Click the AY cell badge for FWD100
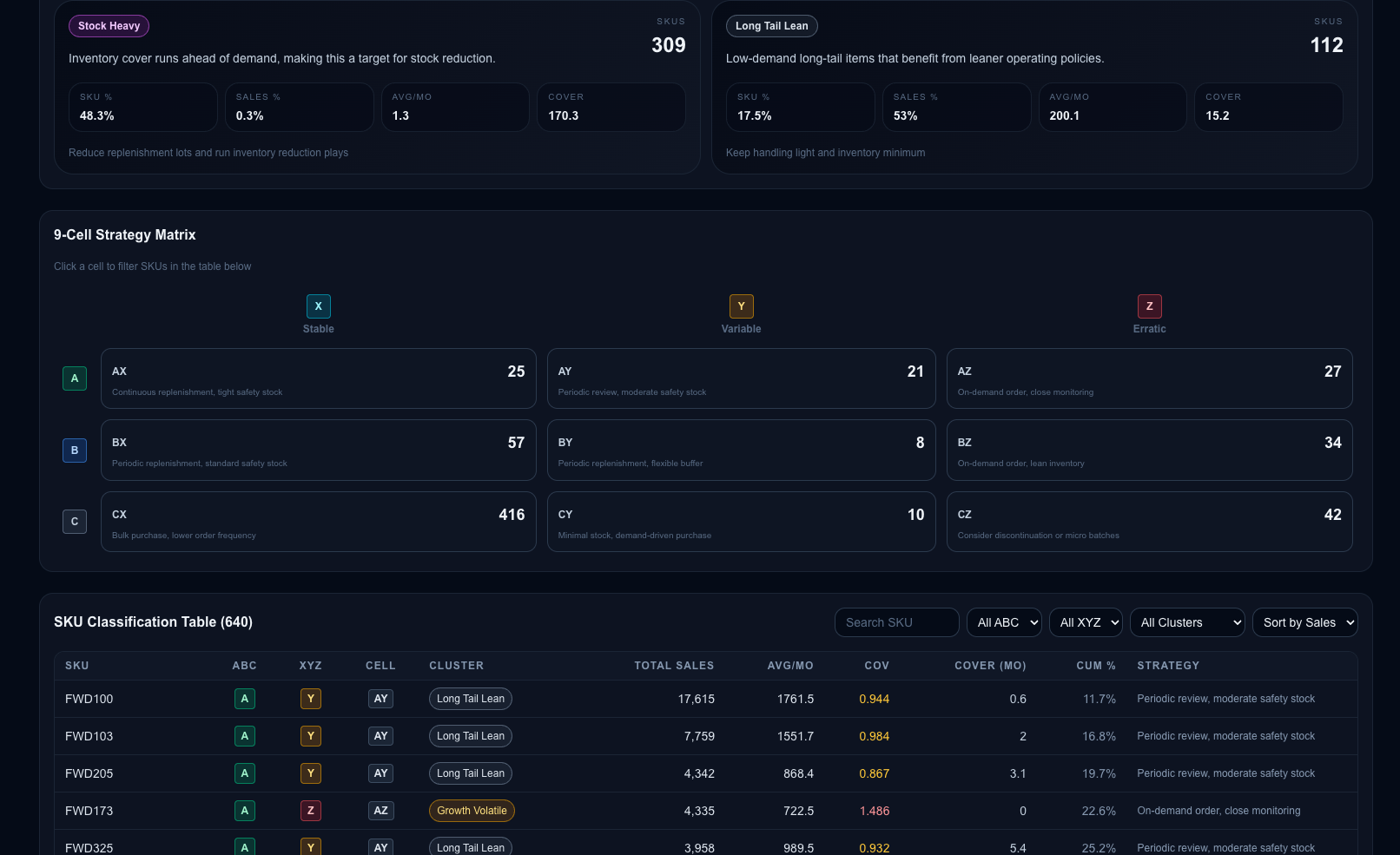The image size is (1400, 855). 380,699
